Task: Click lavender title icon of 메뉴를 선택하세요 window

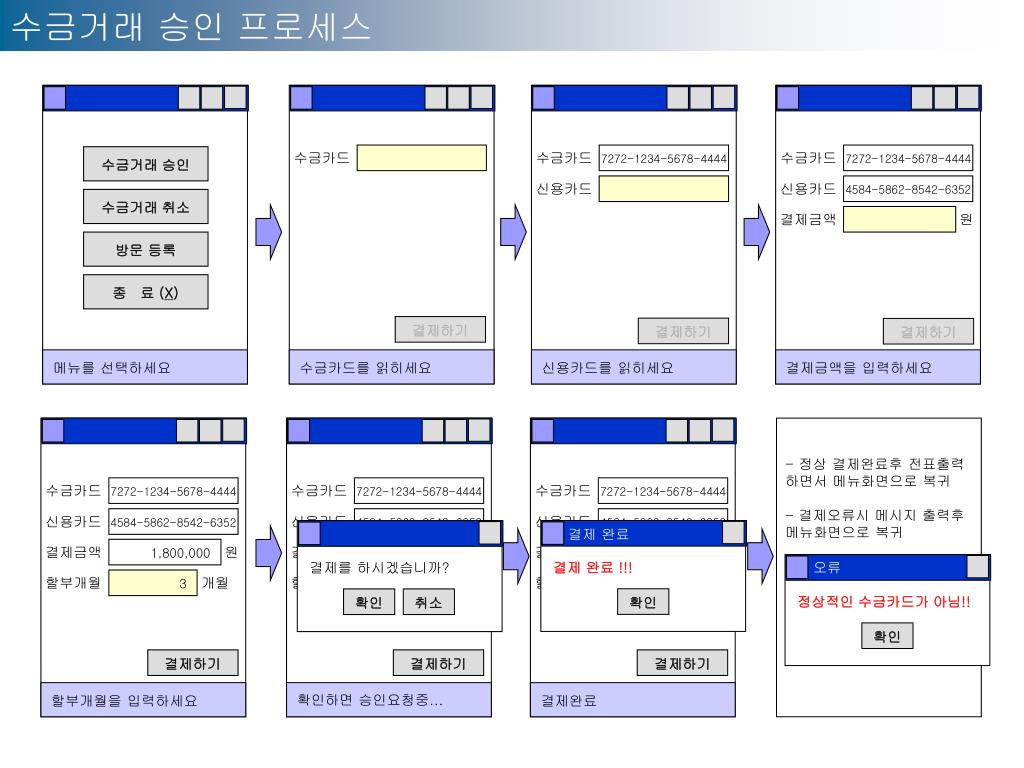Action: click(55, 98)
